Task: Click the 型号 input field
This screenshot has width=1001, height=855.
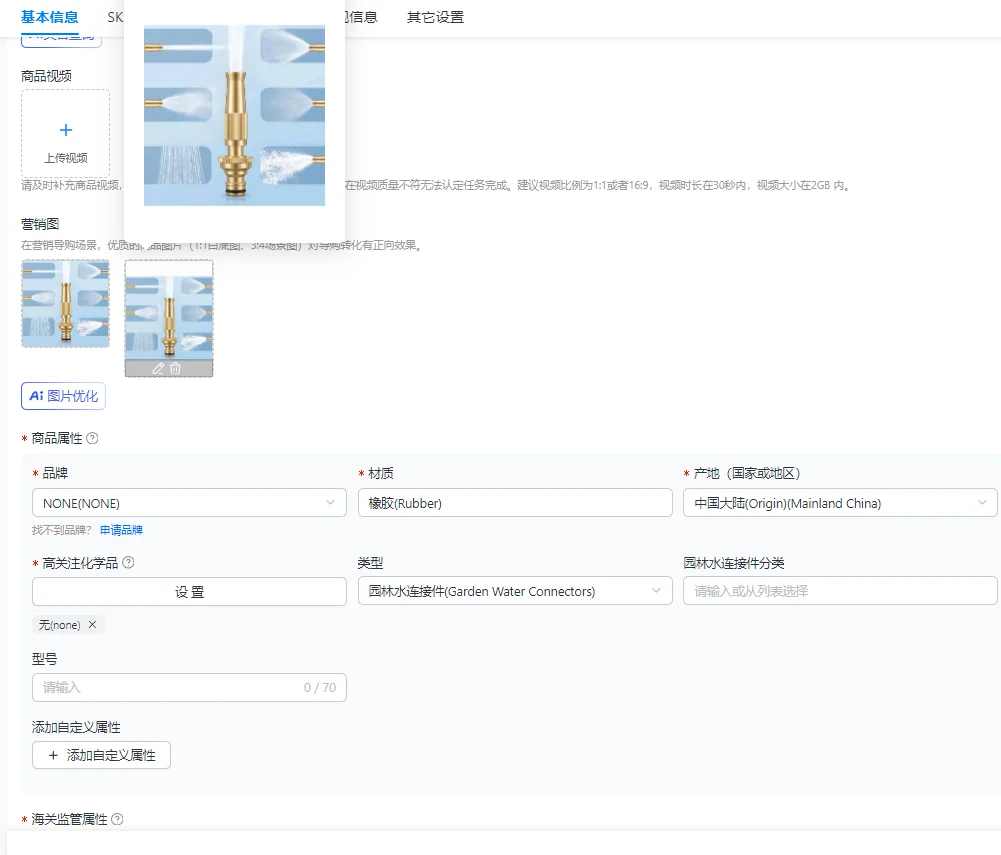Action: pyautogui.click(x=189, y=688)
